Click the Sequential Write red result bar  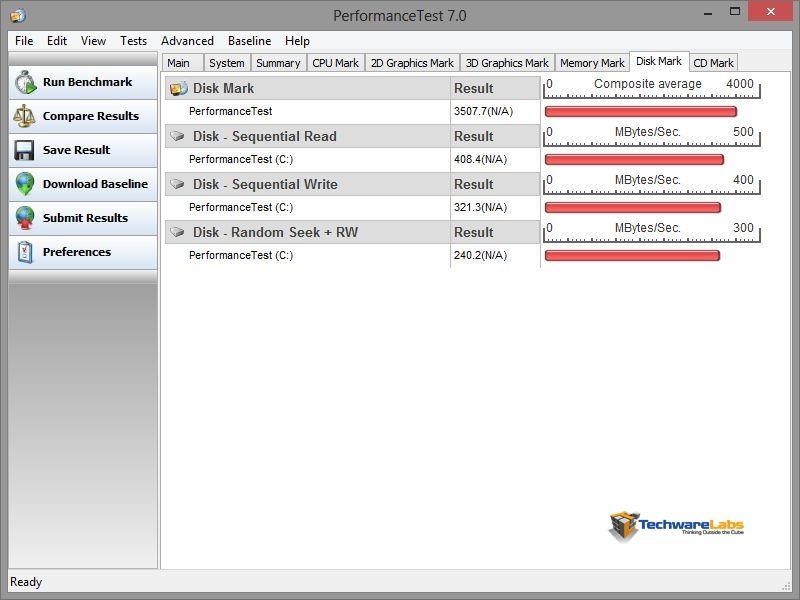pyautogui.click(x=633, y=208)
